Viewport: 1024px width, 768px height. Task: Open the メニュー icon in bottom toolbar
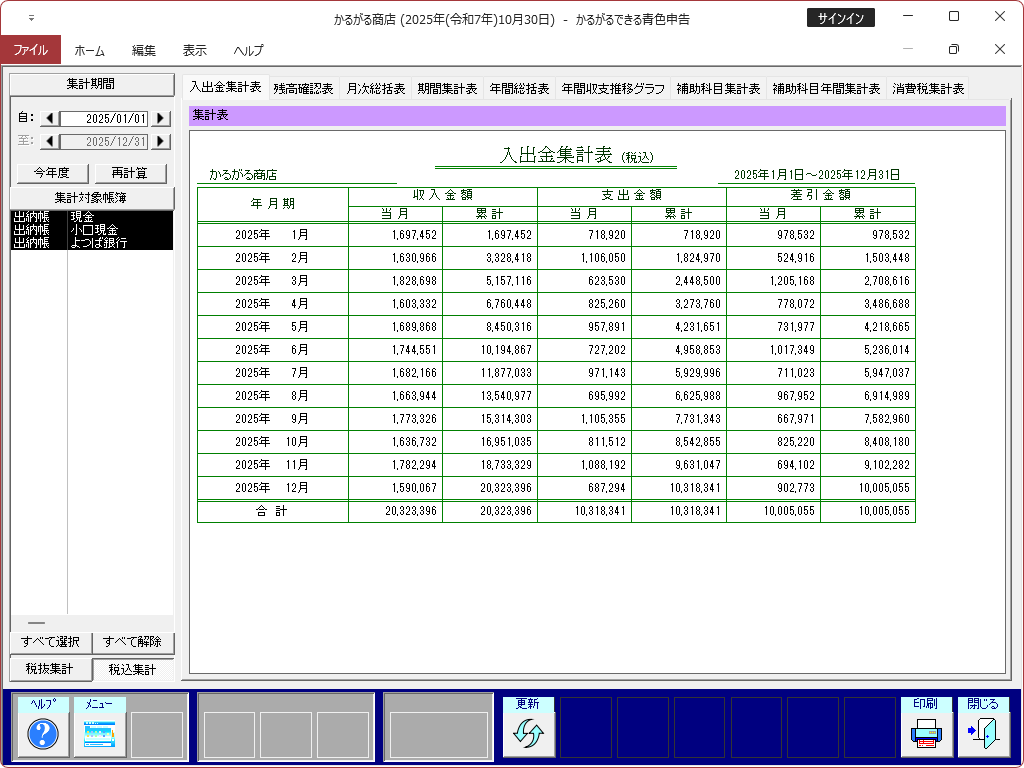click(100, 734)
